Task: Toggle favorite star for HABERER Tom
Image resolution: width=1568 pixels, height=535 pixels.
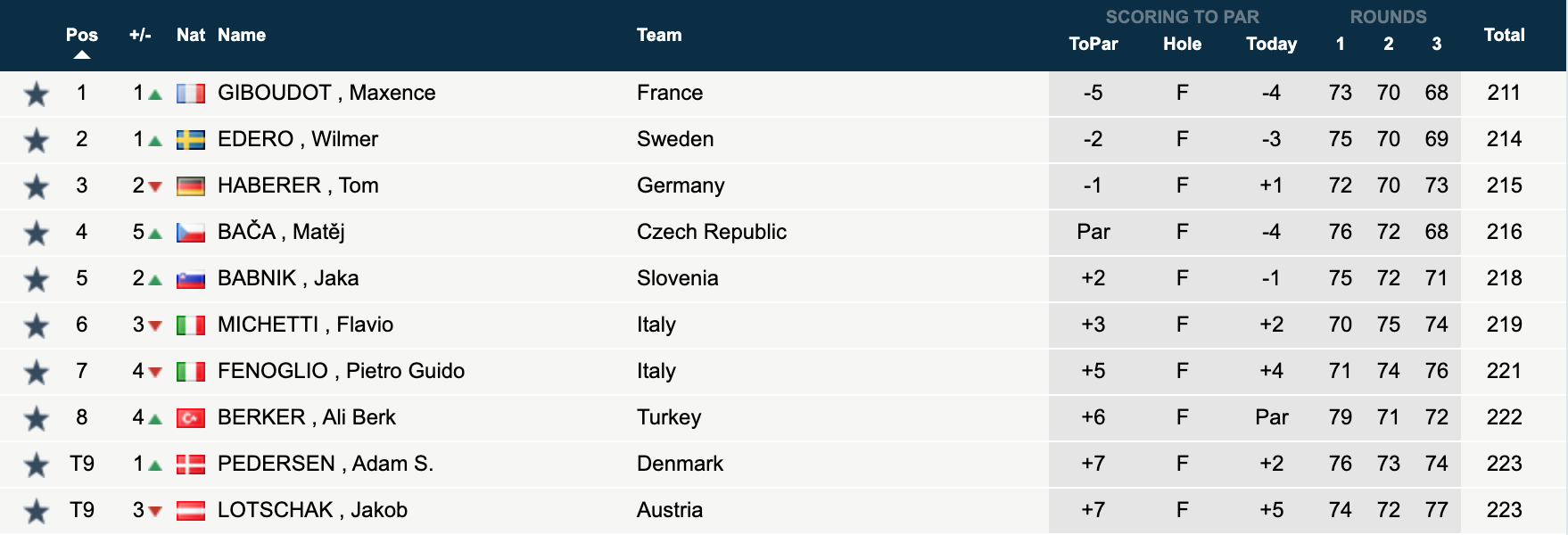Action: [x=36, y=186]
